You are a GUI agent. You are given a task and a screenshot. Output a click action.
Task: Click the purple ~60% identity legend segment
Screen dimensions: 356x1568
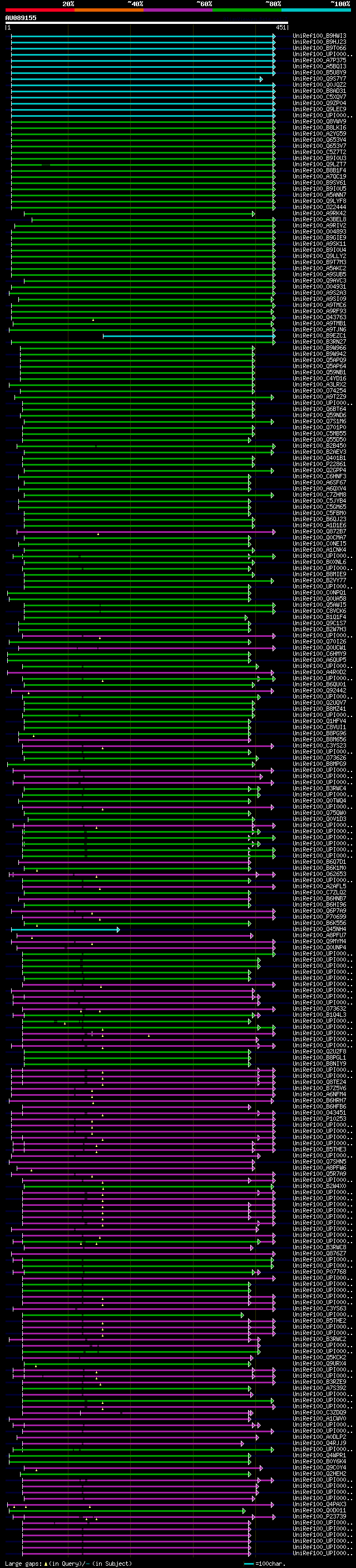(179, 10)
